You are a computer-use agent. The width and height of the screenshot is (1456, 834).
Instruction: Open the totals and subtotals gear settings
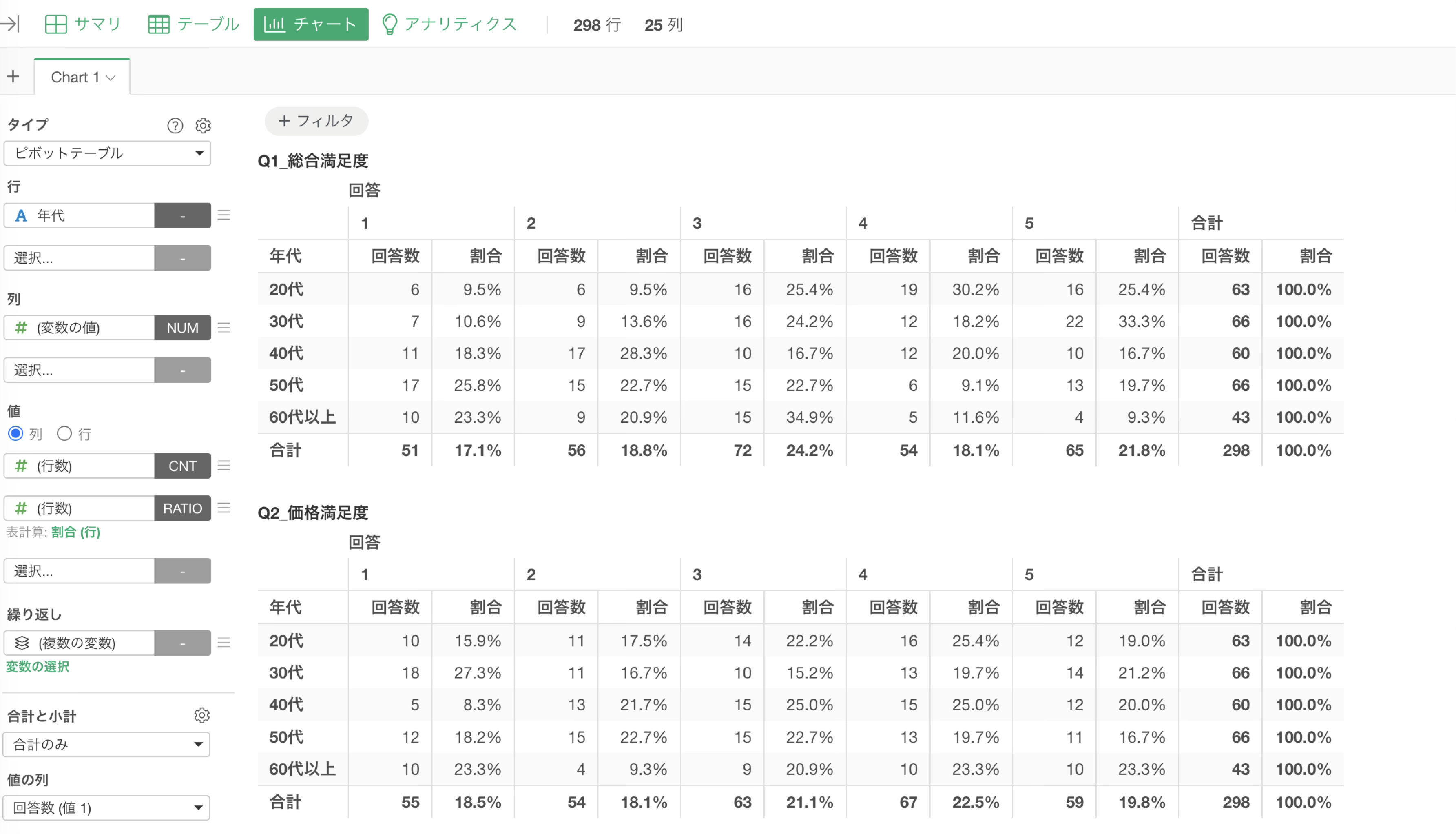tap(201, 715)
